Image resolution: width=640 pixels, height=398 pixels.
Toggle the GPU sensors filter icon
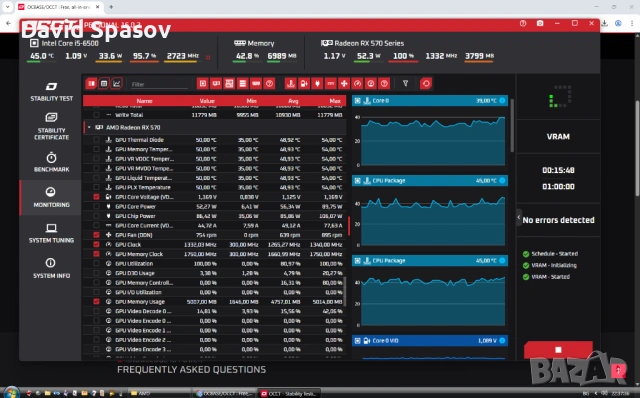click(216, 84)
